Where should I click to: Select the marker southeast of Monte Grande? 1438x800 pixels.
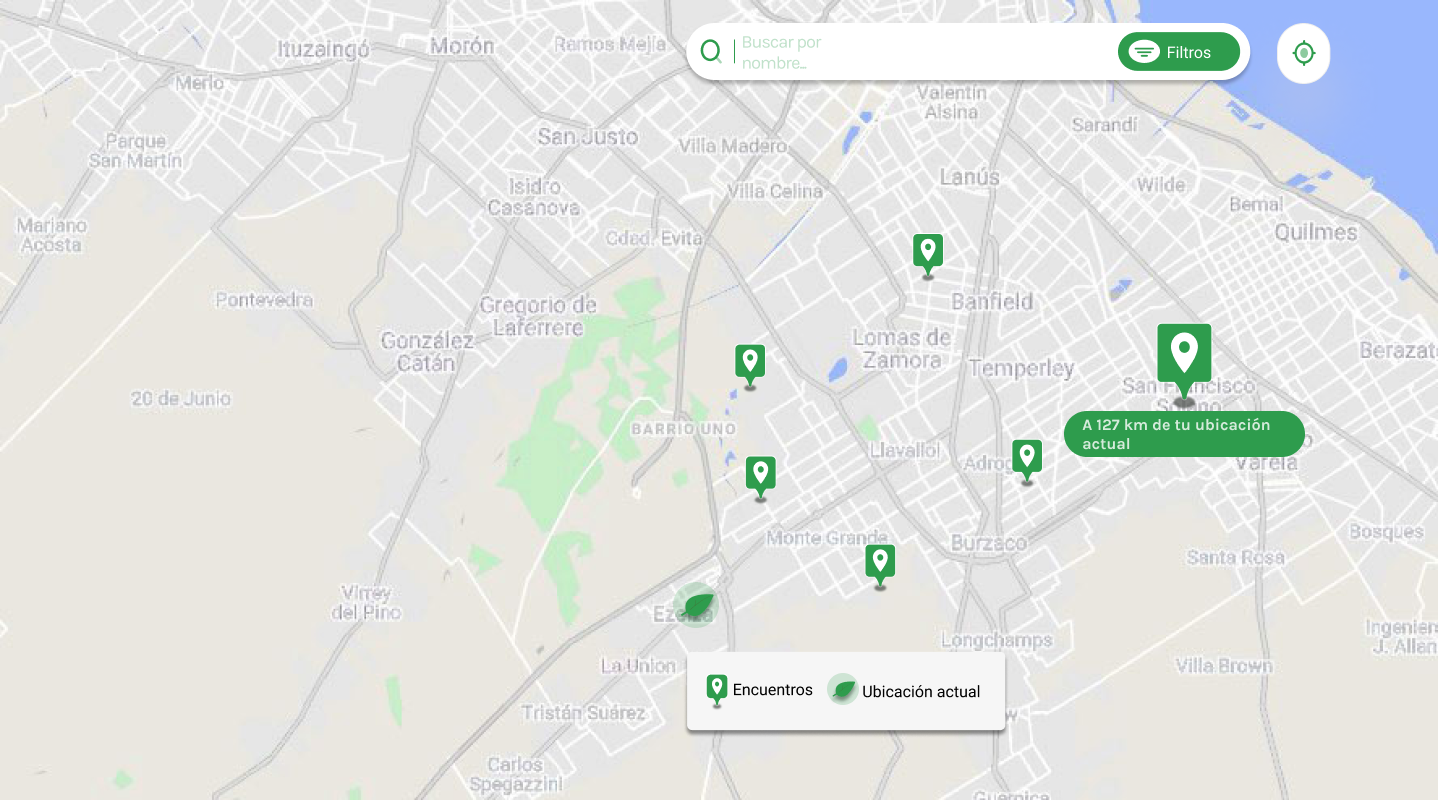click(x=880, y=563)
